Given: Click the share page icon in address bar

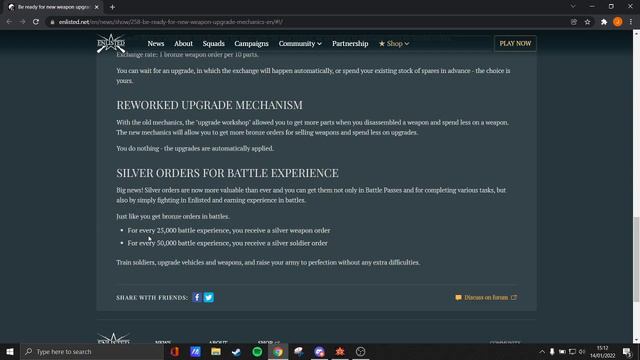Looking at the screenshot, I should 574,22.
